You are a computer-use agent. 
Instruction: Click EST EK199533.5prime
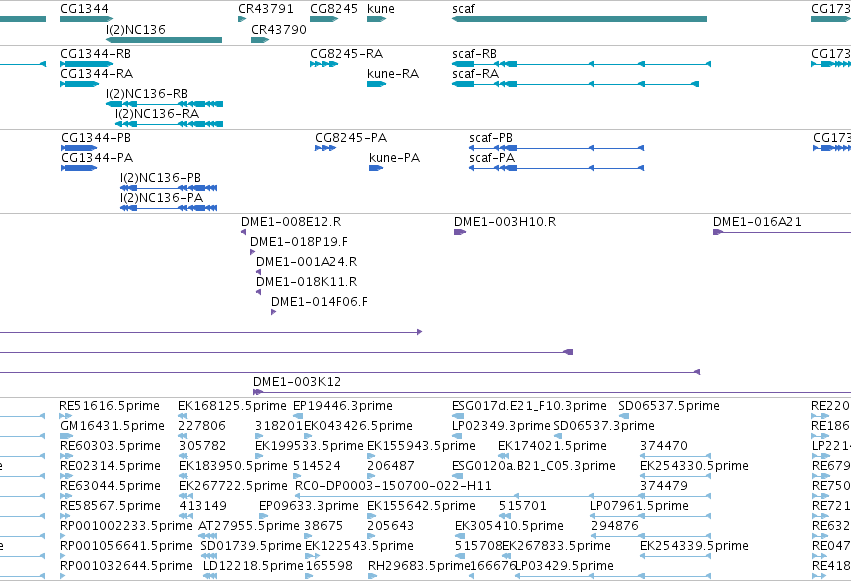[260, 456]
